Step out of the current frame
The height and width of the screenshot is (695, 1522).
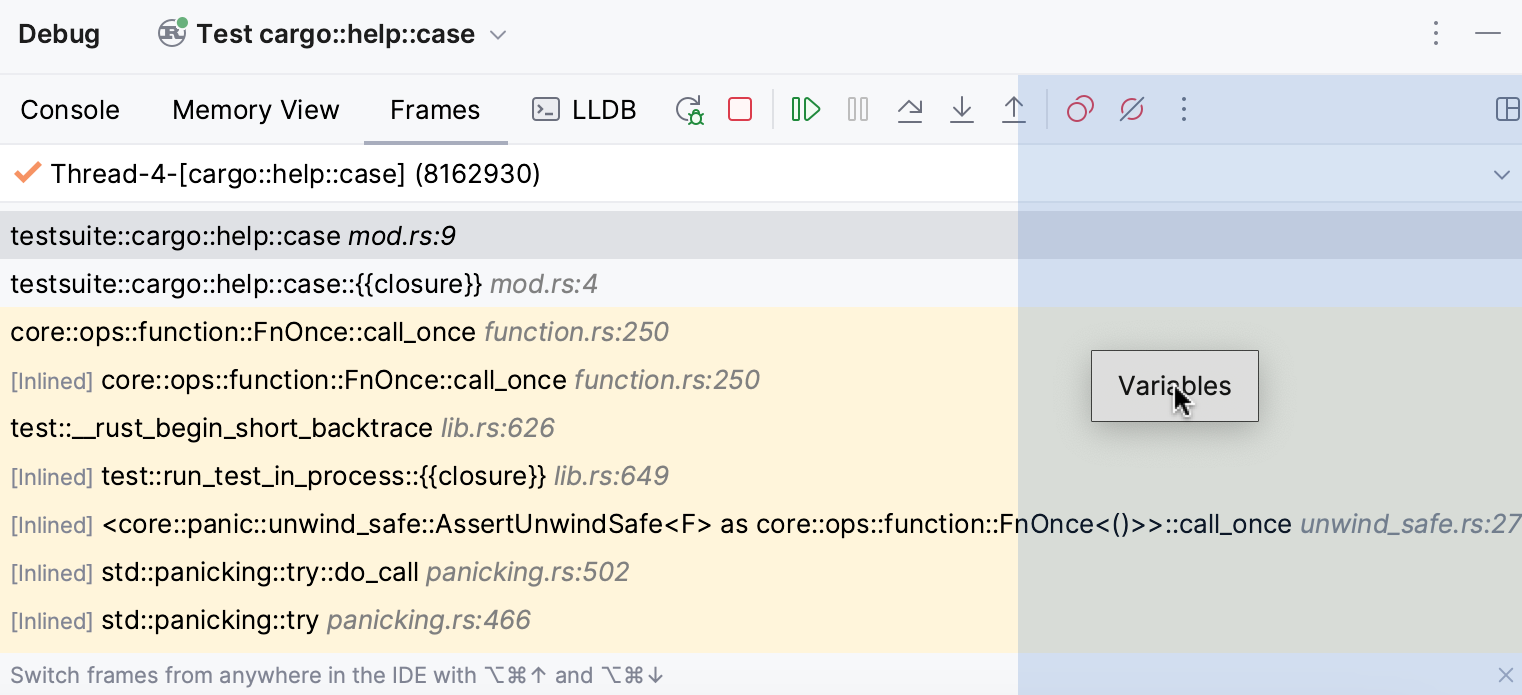pos(1014,109)
